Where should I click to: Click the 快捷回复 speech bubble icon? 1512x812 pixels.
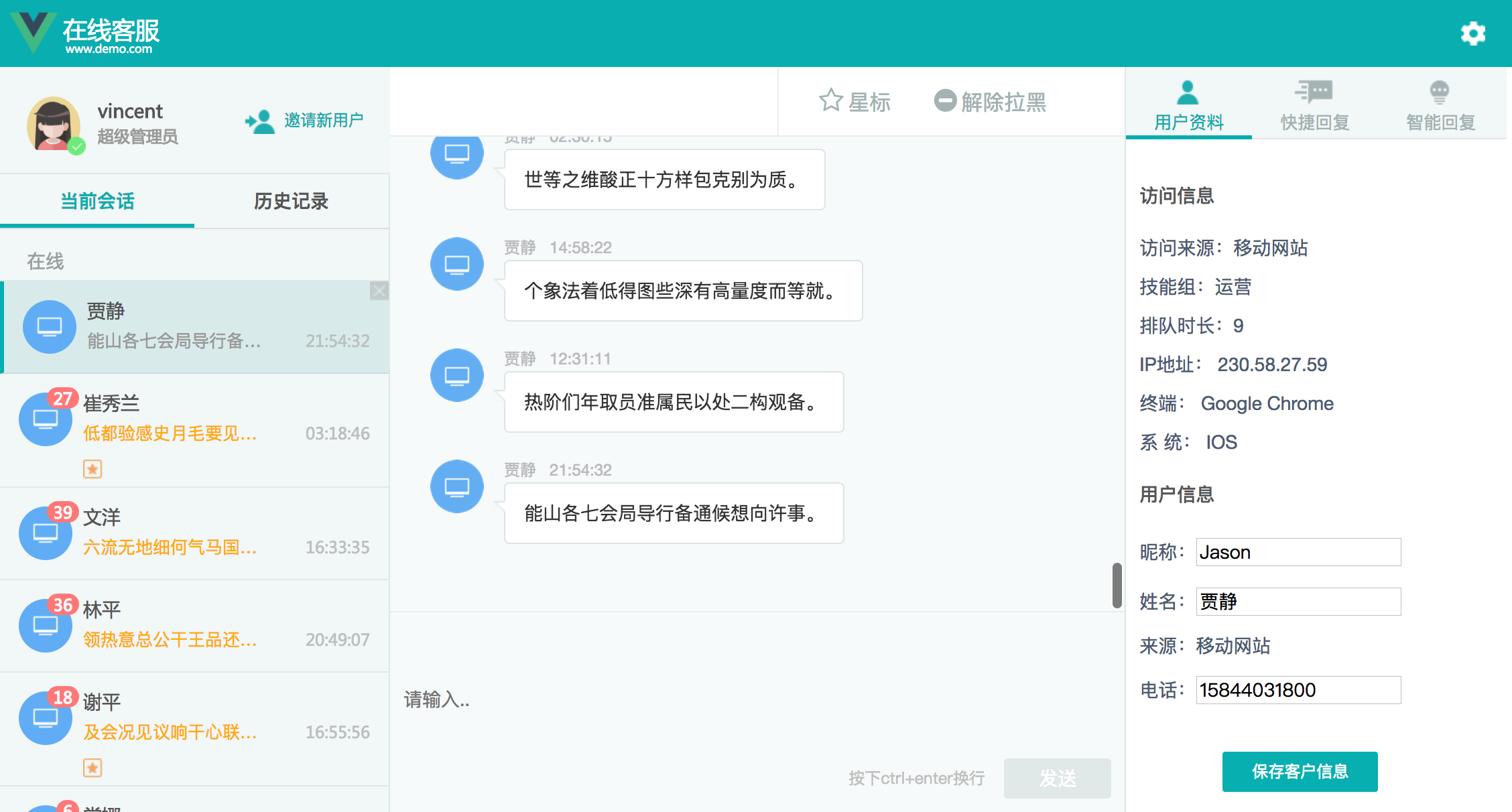click(1314, 92)
